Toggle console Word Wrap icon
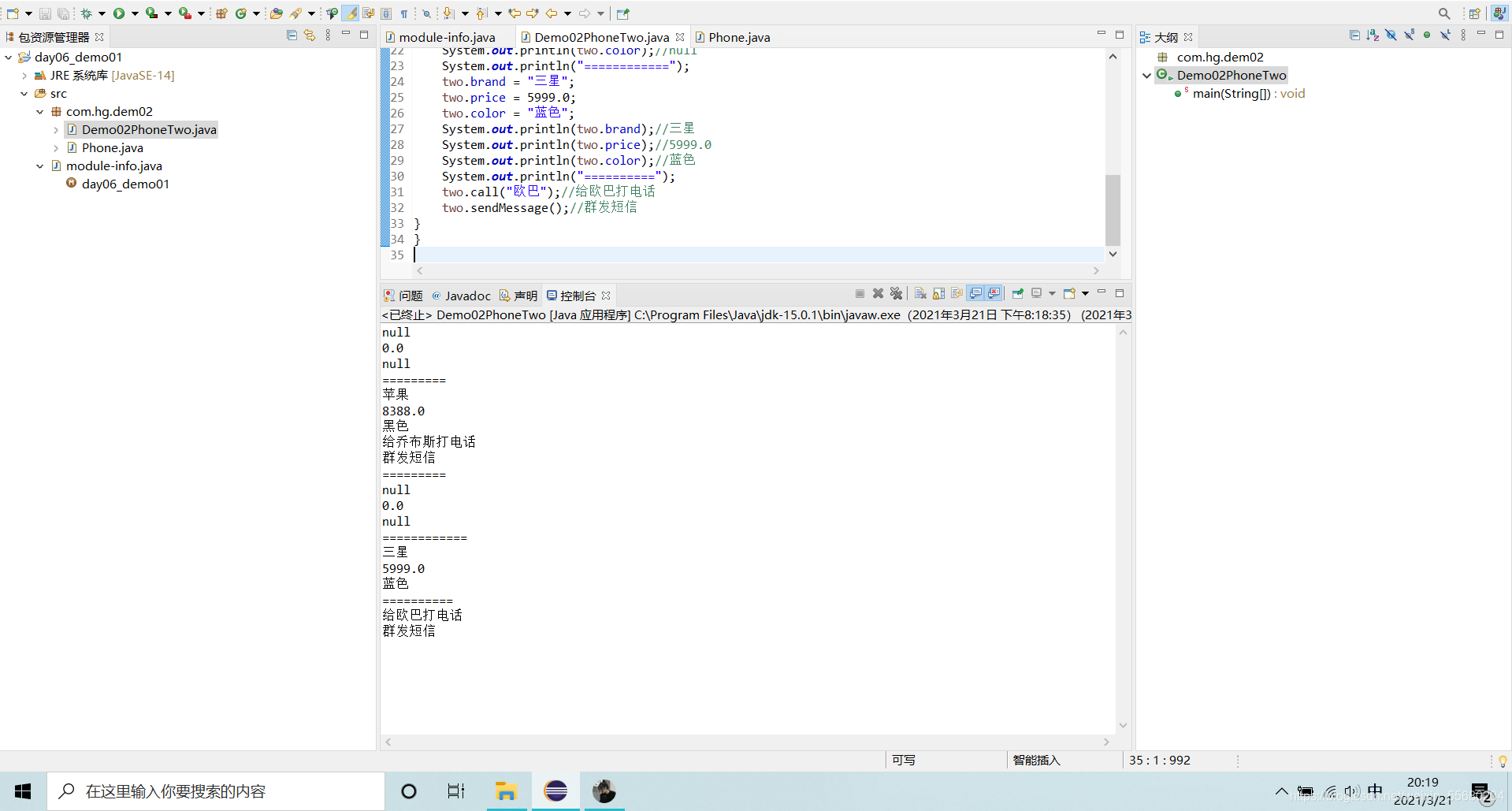The width and height of the screenshot is (1512, 811). pos(957,293)
